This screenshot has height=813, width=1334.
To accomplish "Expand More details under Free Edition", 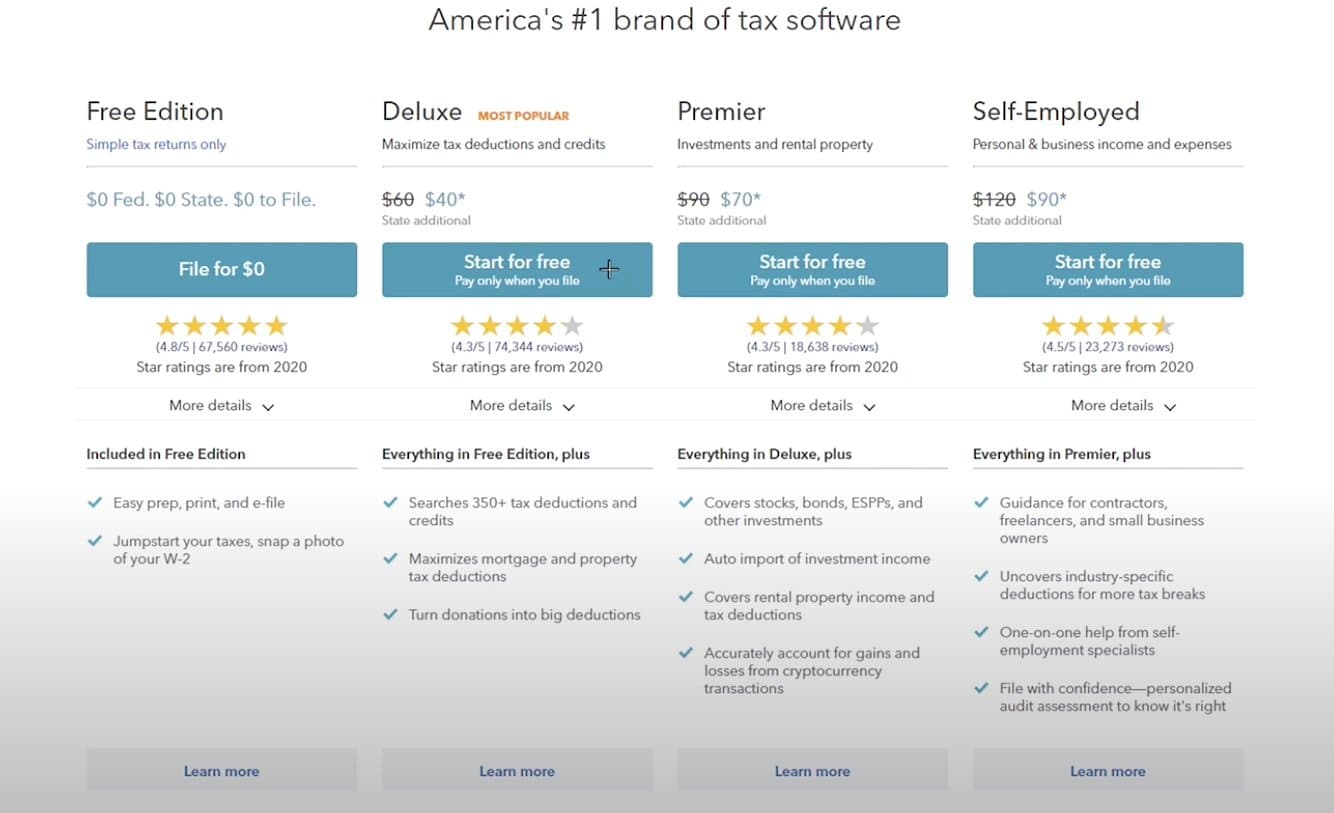I will click(221, 406).
